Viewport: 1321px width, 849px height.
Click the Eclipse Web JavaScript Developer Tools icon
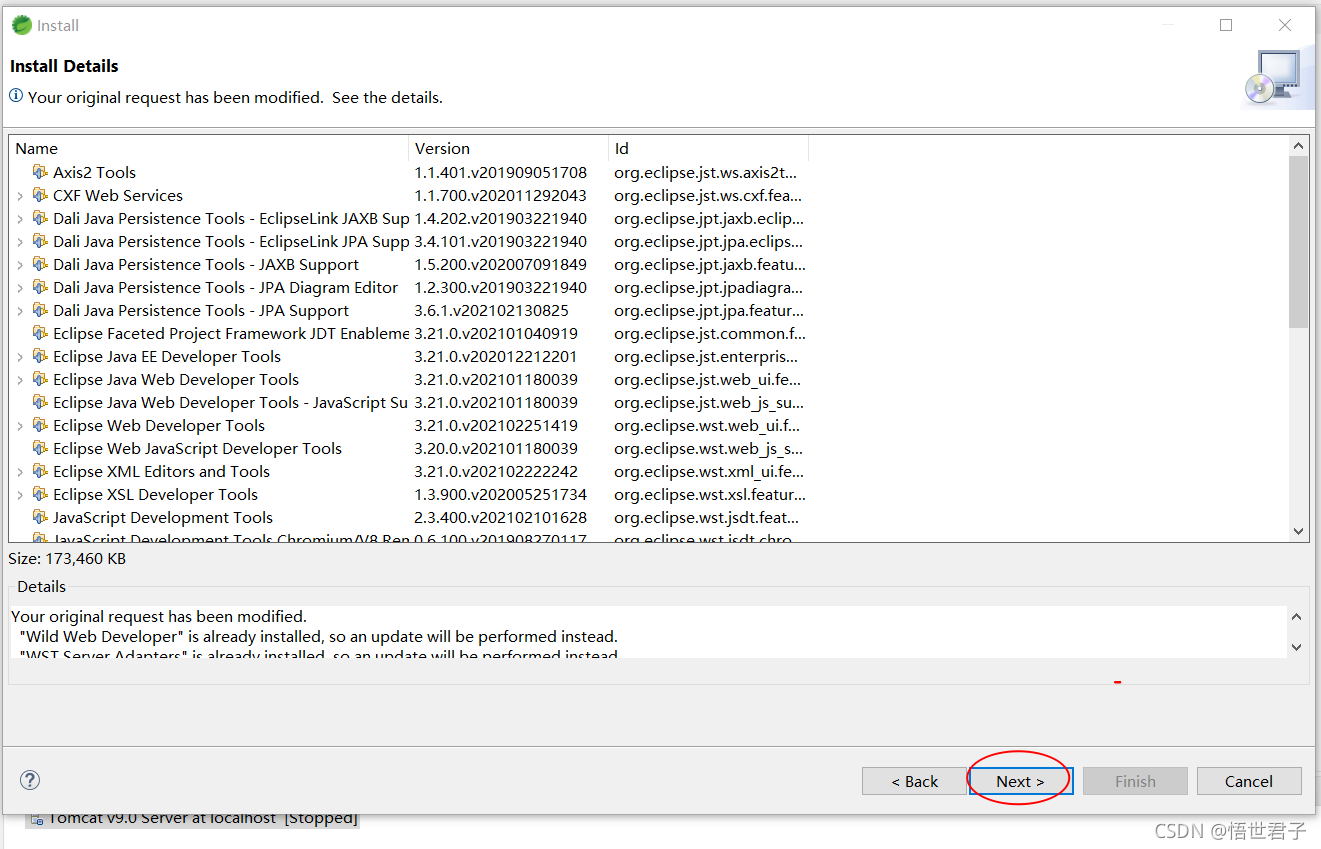40,448
